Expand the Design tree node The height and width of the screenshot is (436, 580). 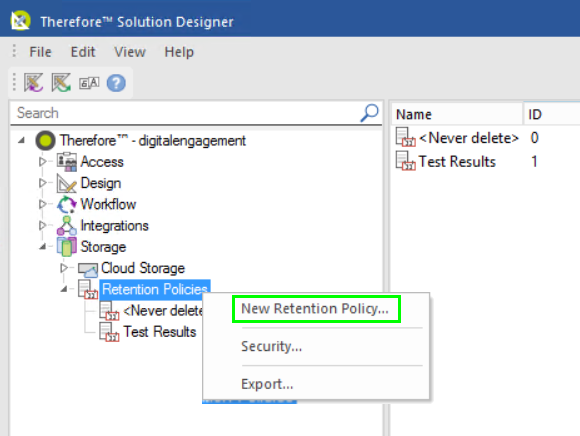pos(43,183)
